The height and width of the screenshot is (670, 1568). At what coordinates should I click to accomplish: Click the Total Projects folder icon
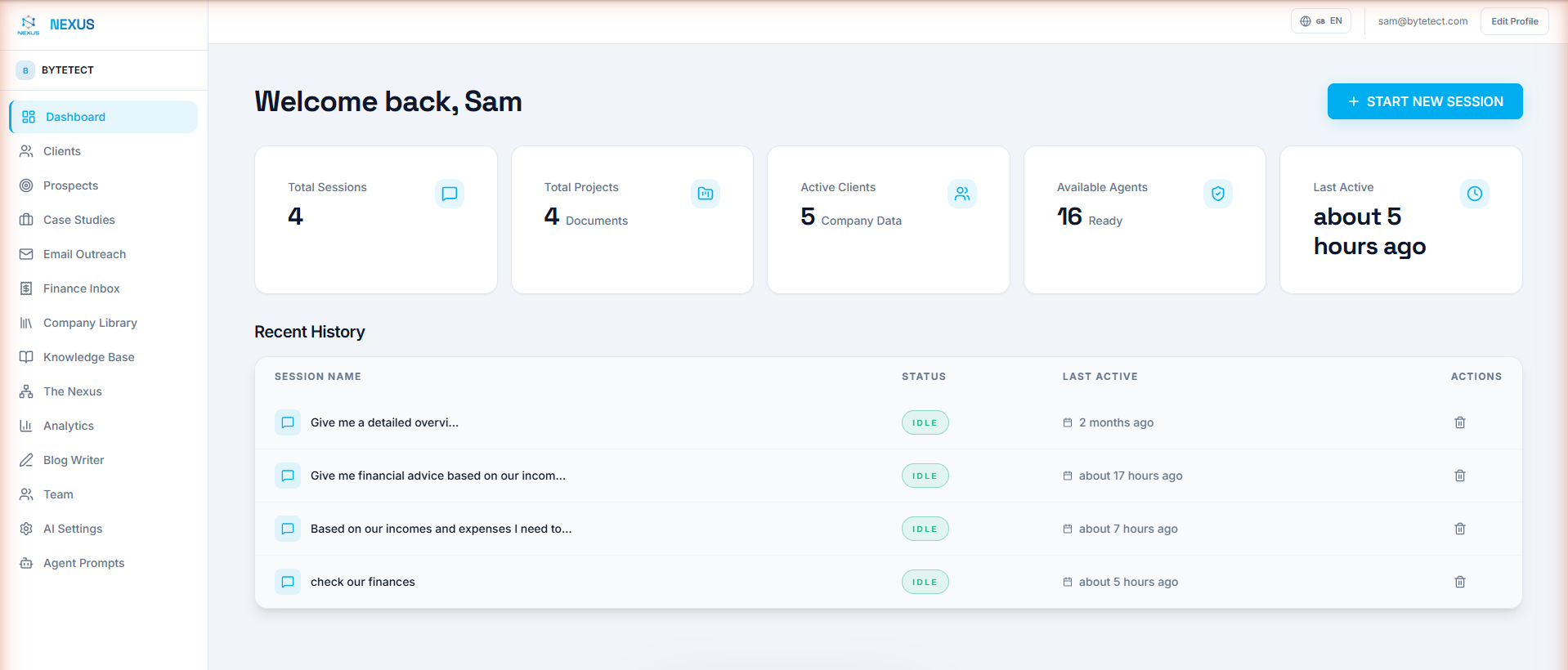point(706,194)
